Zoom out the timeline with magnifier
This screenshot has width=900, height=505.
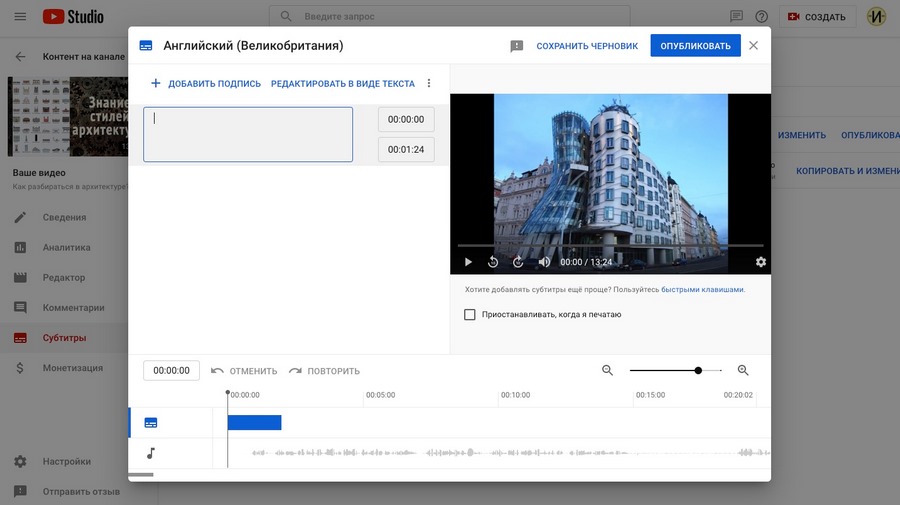pyautogui.click(x=607, y=370)
